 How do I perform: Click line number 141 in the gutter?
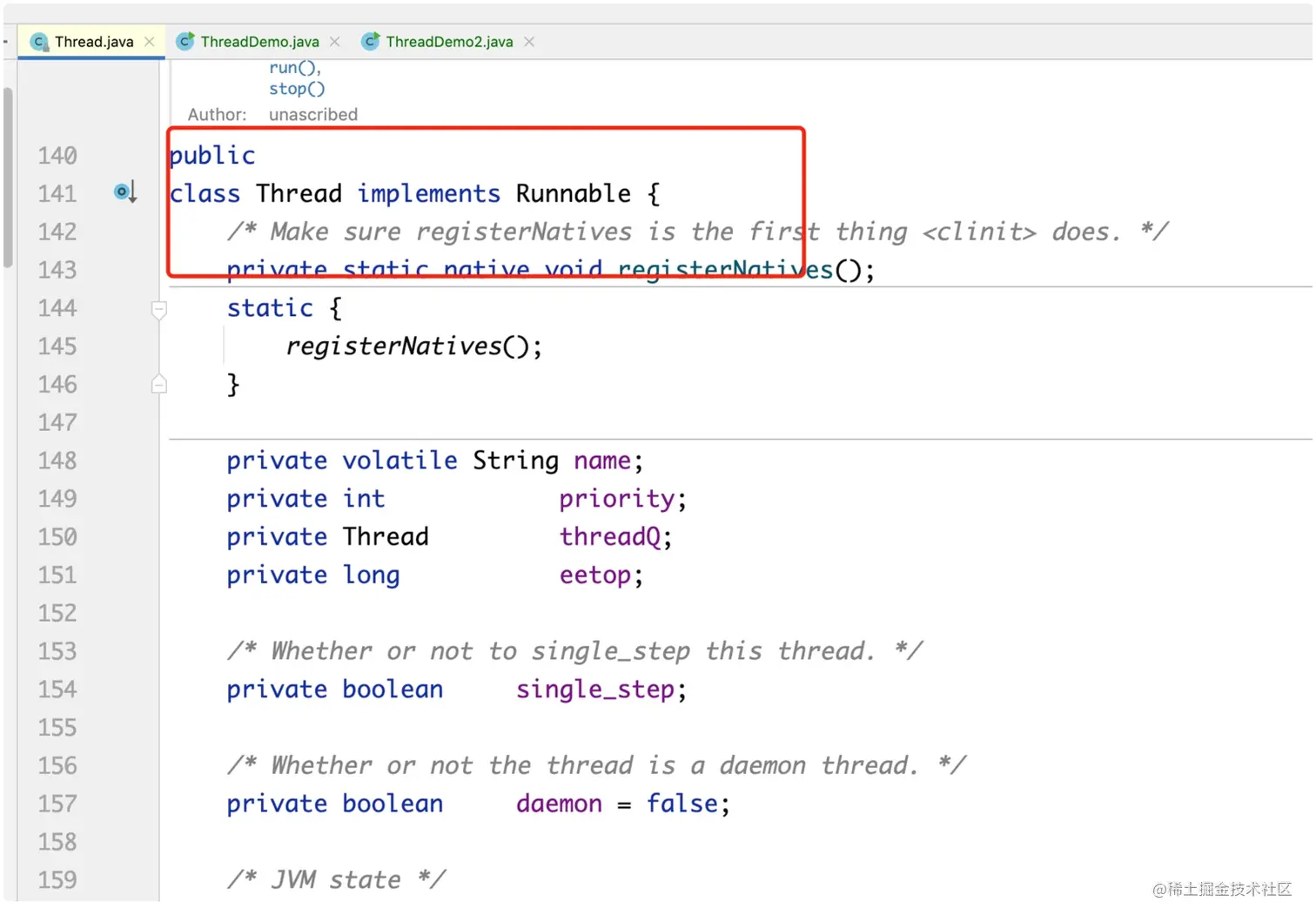click(57, 193)
